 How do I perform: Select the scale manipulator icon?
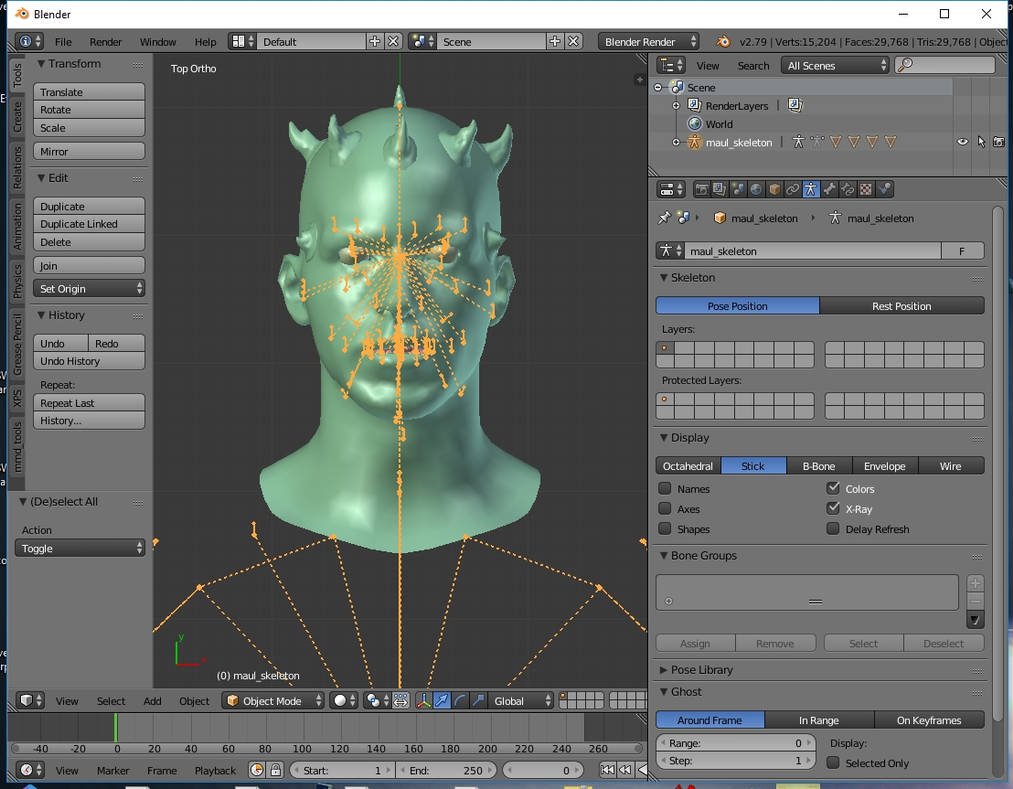click(x=478, y=700)
